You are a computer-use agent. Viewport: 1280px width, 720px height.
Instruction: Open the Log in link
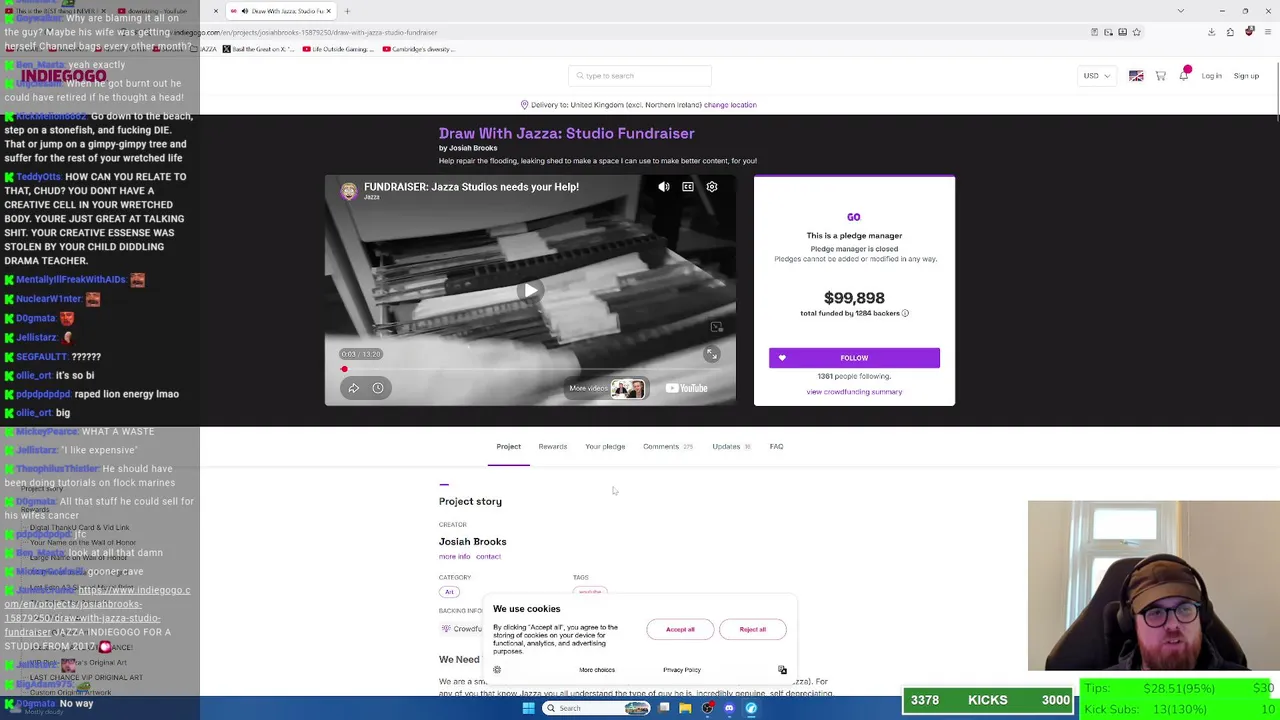point(1211,76)
